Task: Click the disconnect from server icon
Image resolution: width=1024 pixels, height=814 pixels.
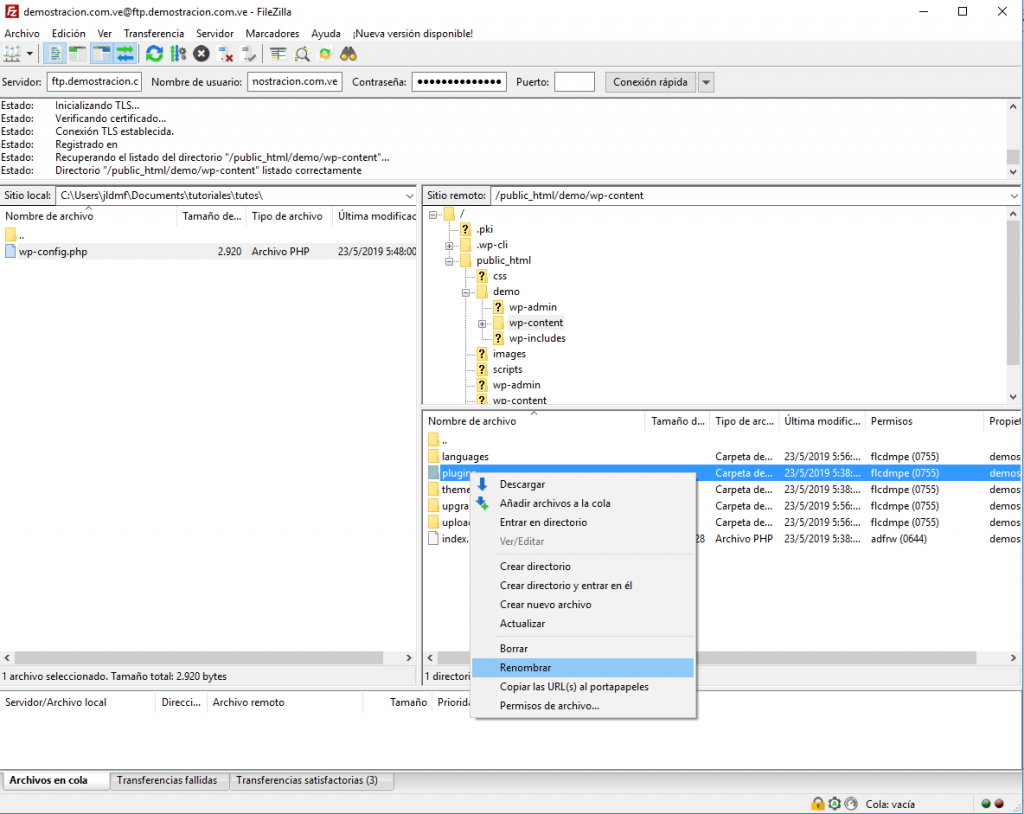Action: pyautogui.click(x=225, y=54)
